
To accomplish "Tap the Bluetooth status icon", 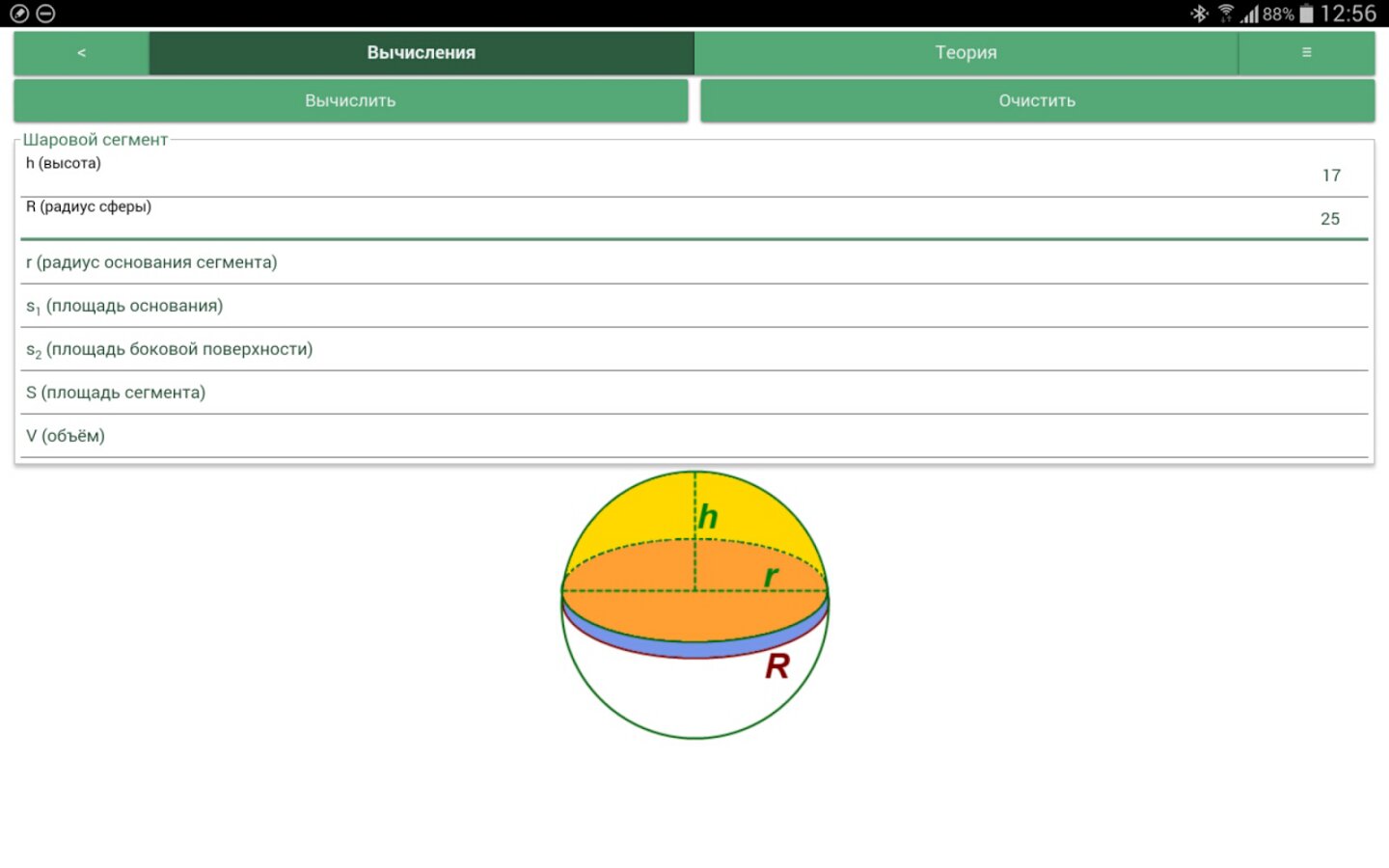I will pyautogui.click(x=1199, y=14).
